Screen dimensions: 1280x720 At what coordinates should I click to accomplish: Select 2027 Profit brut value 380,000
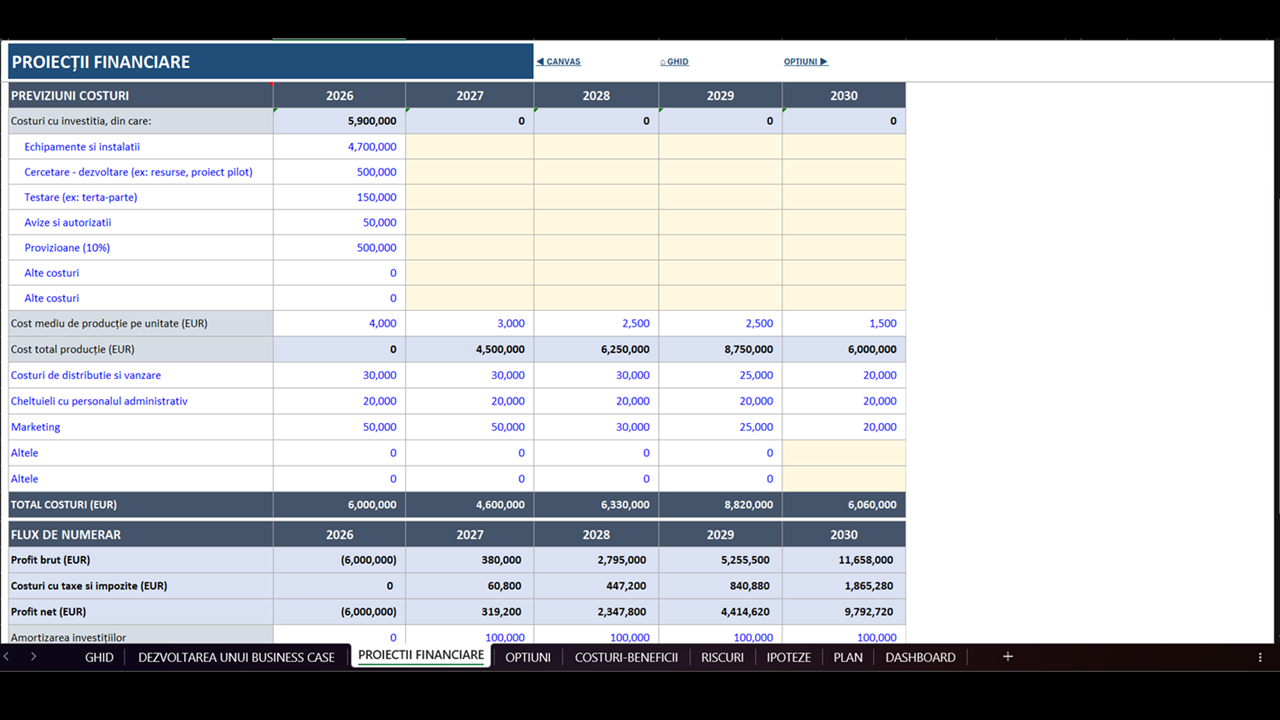click(469, 560)
